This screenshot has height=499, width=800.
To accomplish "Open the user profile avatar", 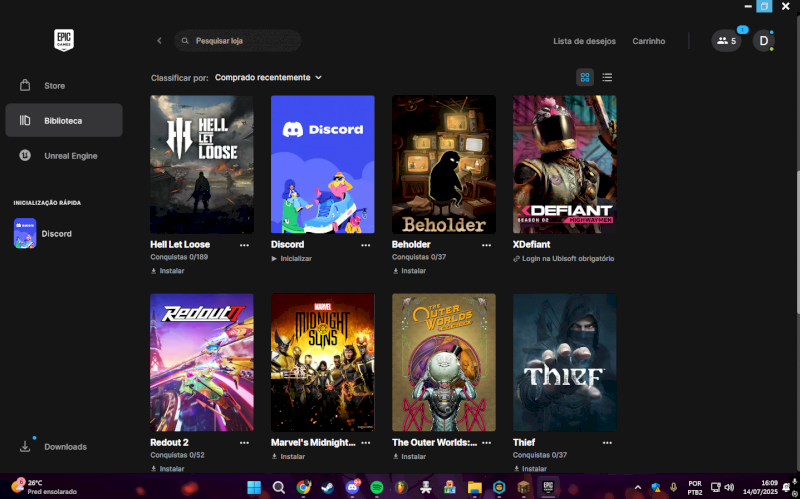I will (763, 41).
